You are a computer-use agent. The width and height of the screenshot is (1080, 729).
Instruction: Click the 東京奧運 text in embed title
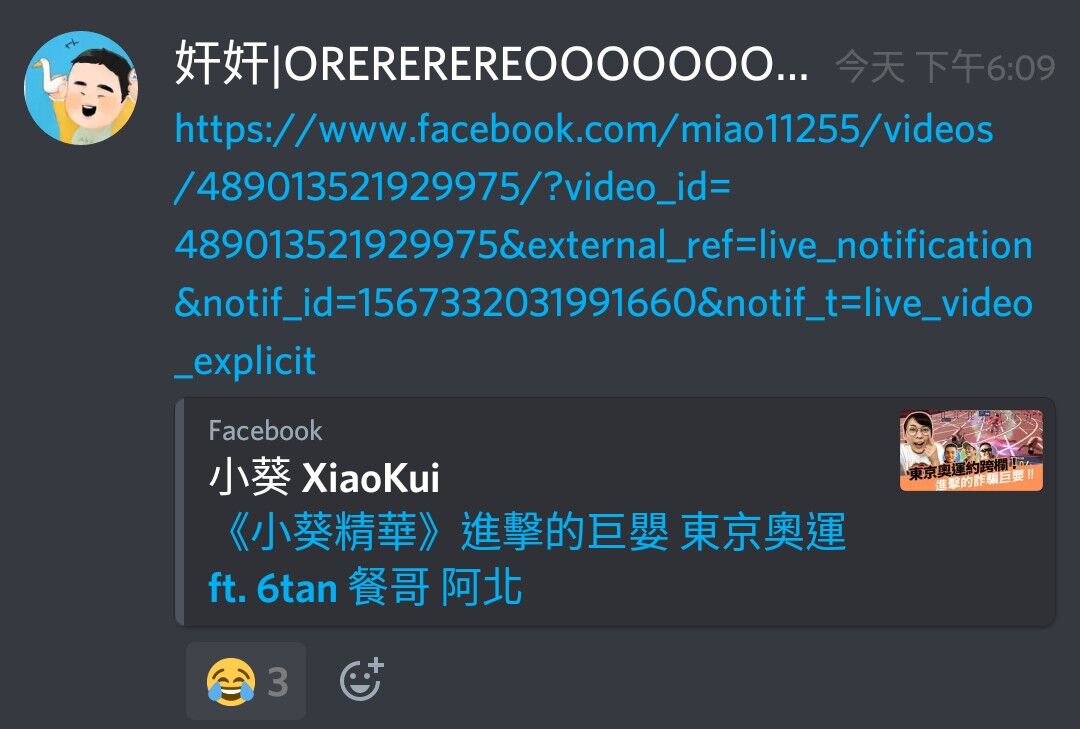763,532
